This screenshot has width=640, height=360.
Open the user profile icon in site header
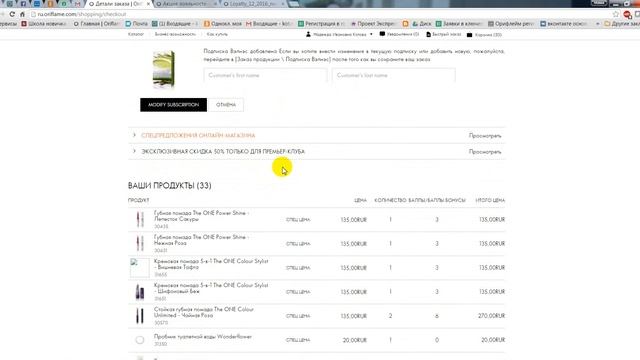pyautogui.click(x=308, y=34)
